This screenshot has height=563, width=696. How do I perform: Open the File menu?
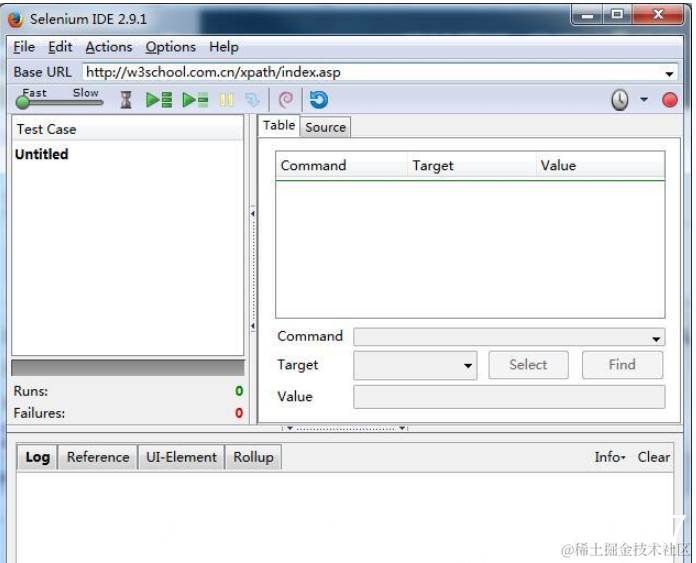[x=24, y=47]
